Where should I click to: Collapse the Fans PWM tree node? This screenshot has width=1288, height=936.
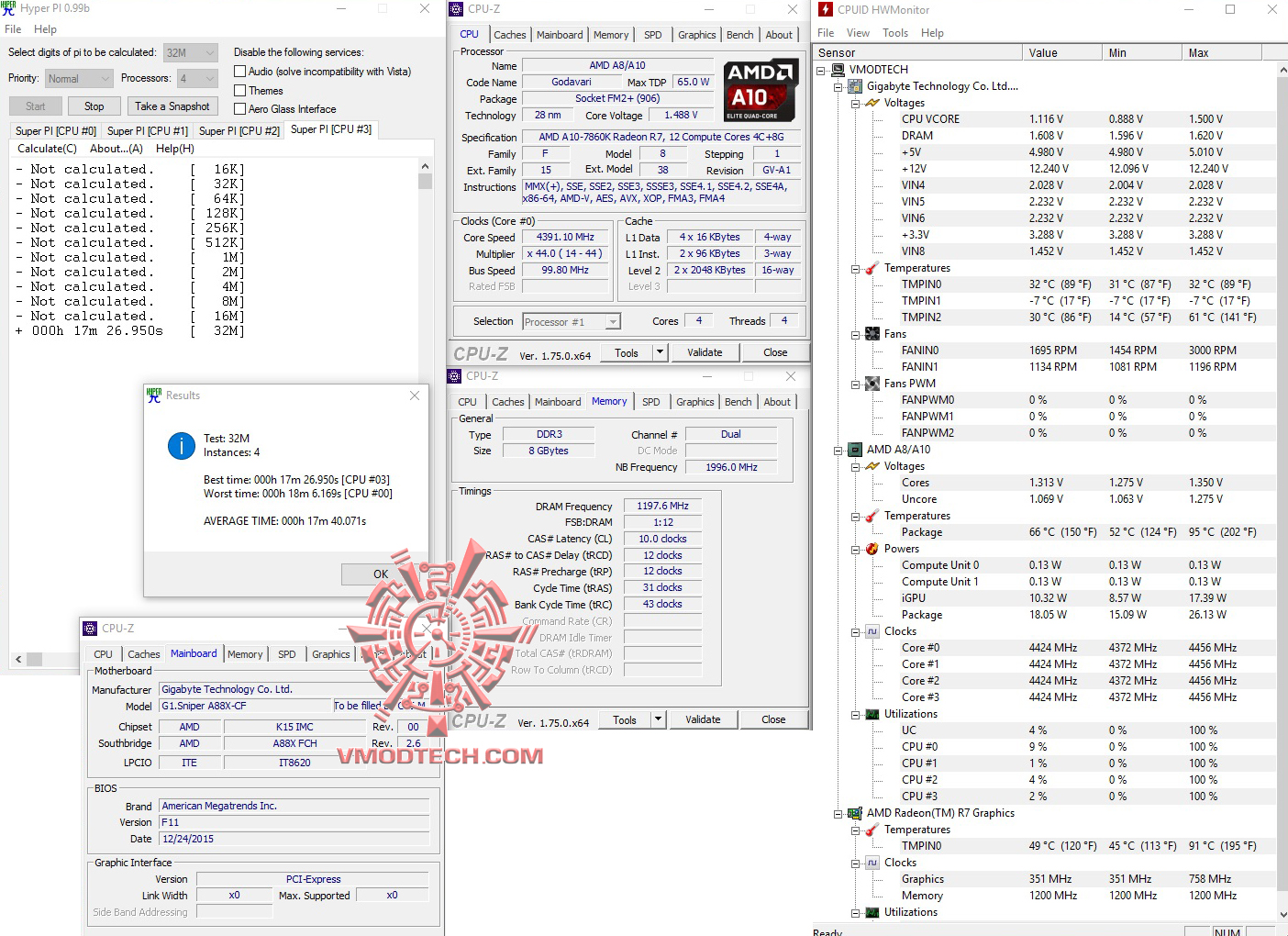855,384
